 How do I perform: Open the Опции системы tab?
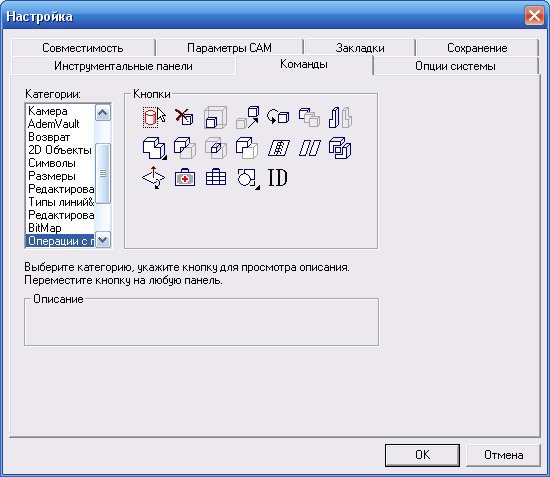click(x=455, y=66)
